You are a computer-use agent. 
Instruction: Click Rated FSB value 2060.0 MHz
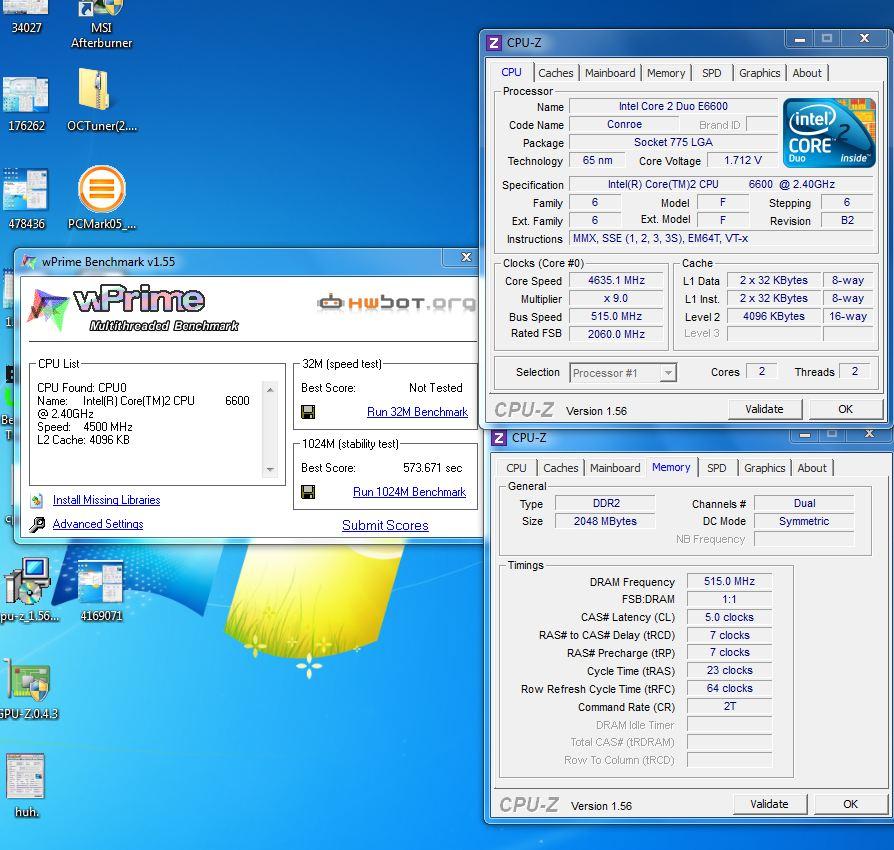616,334
